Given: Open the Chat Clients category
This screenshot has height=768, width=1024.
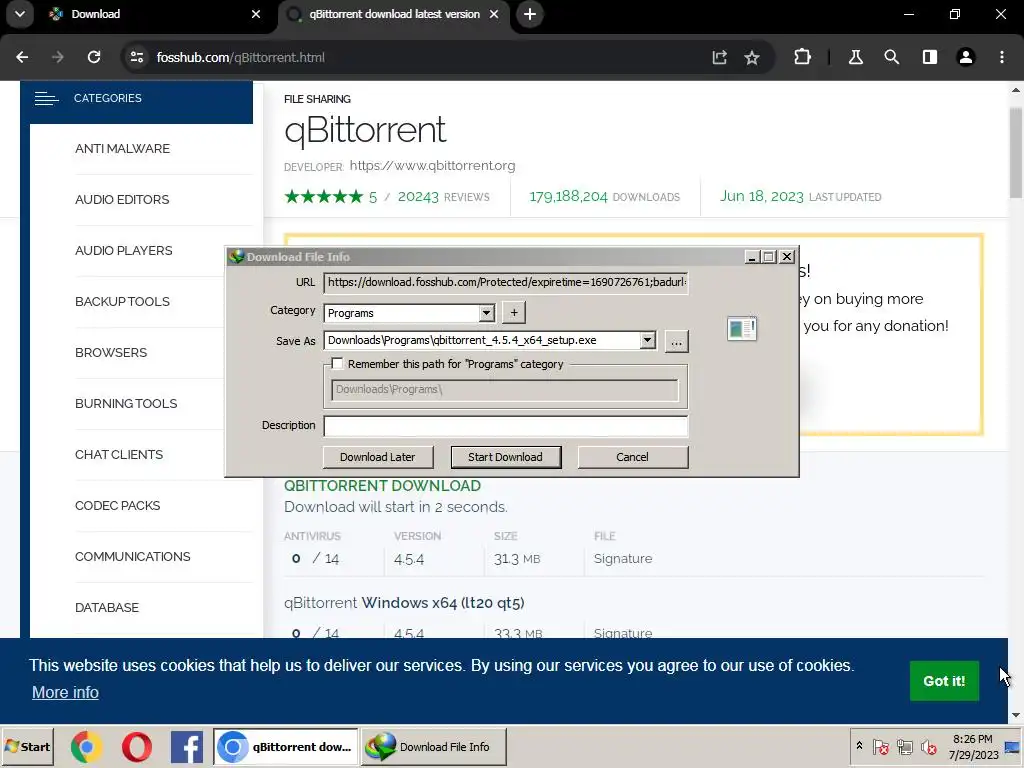Looking at the screenshot, I should click(119, 455).
